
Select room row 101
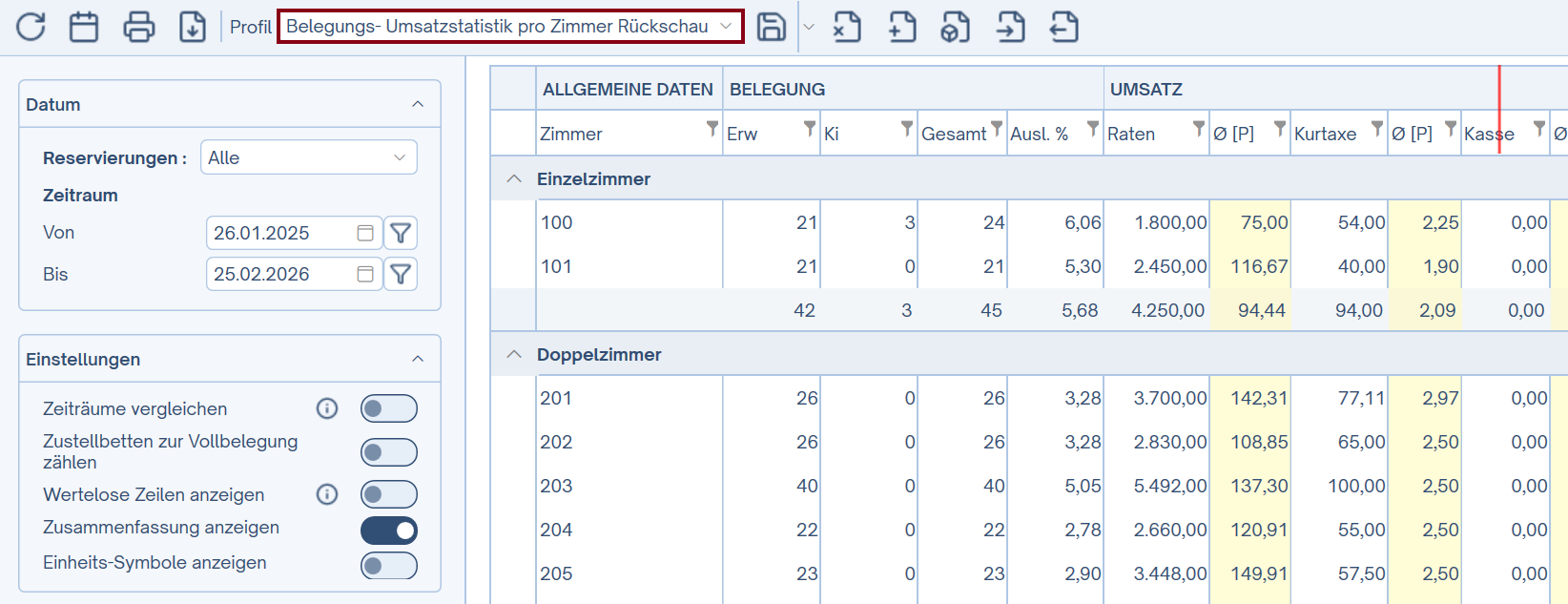(x=1029, y=266)
